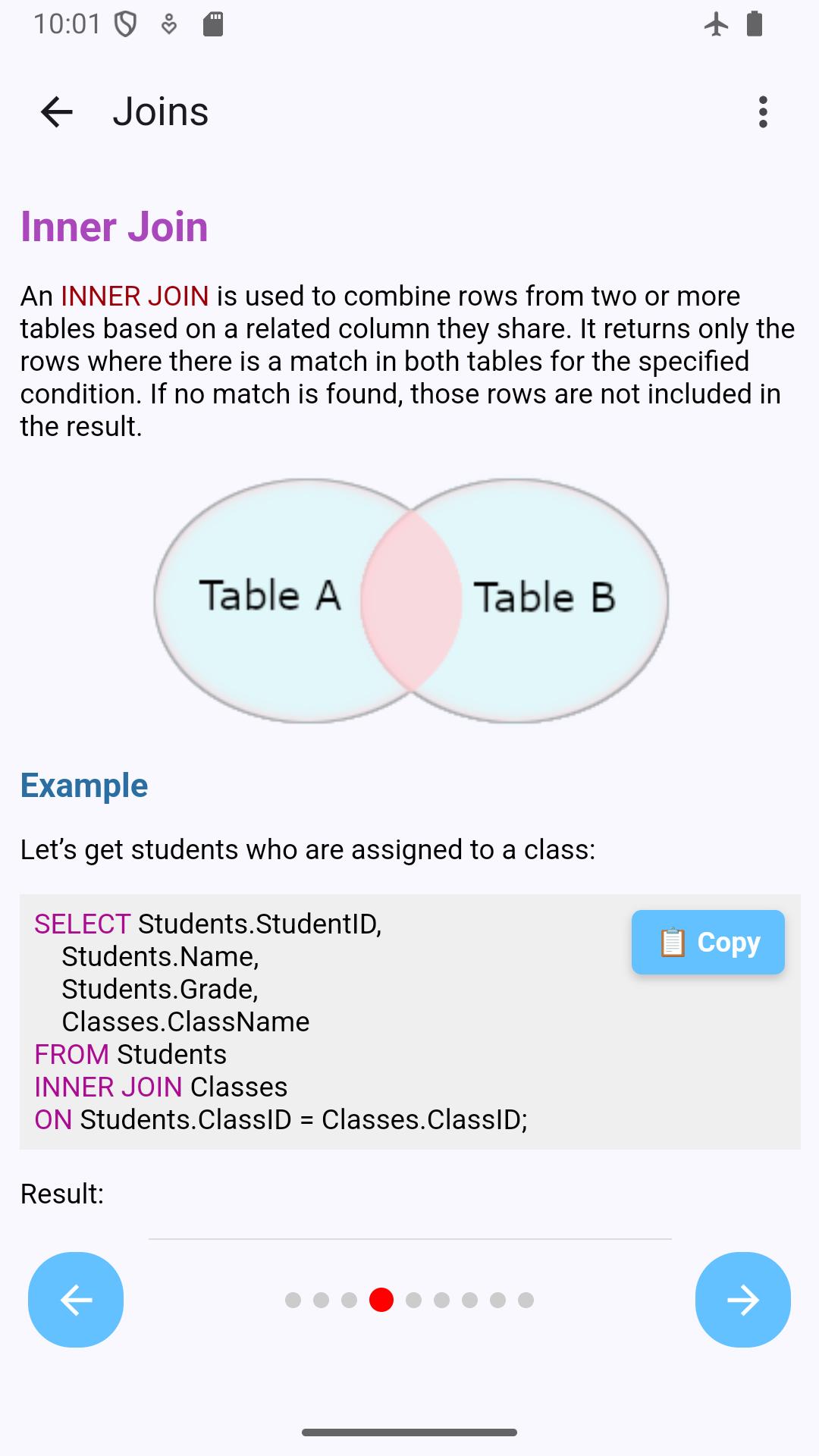This screenshot has height=1456, width=819.
Task: Tap the shield icon in status bar
Action: 125,25
